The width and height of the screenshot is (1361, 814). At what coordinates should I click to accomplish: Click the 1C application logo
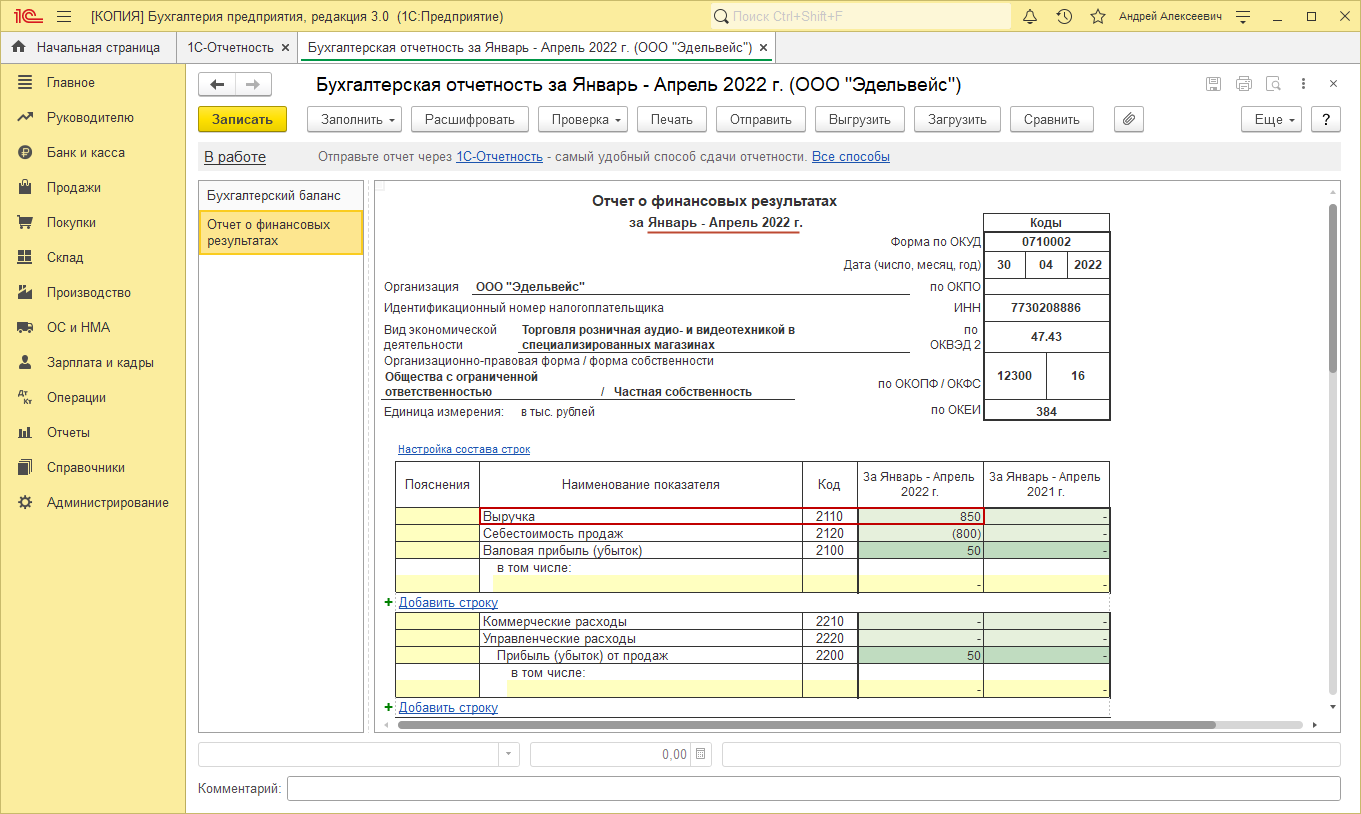tap(26, 17)
